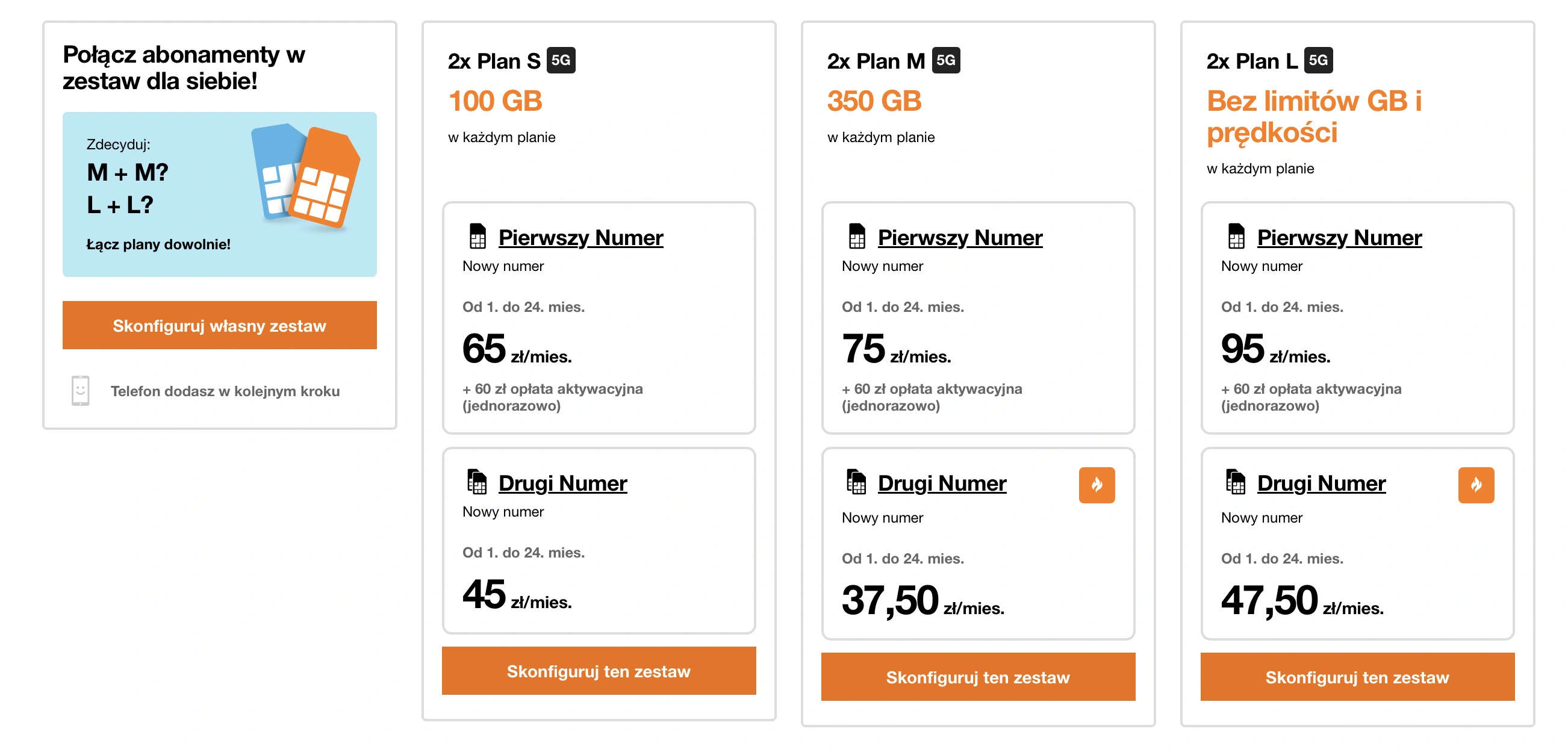This screenshot has height=755, width=1568.
Task: Click the 5G badge next to 2x Plan L
Action: [x=1318, y=60]
